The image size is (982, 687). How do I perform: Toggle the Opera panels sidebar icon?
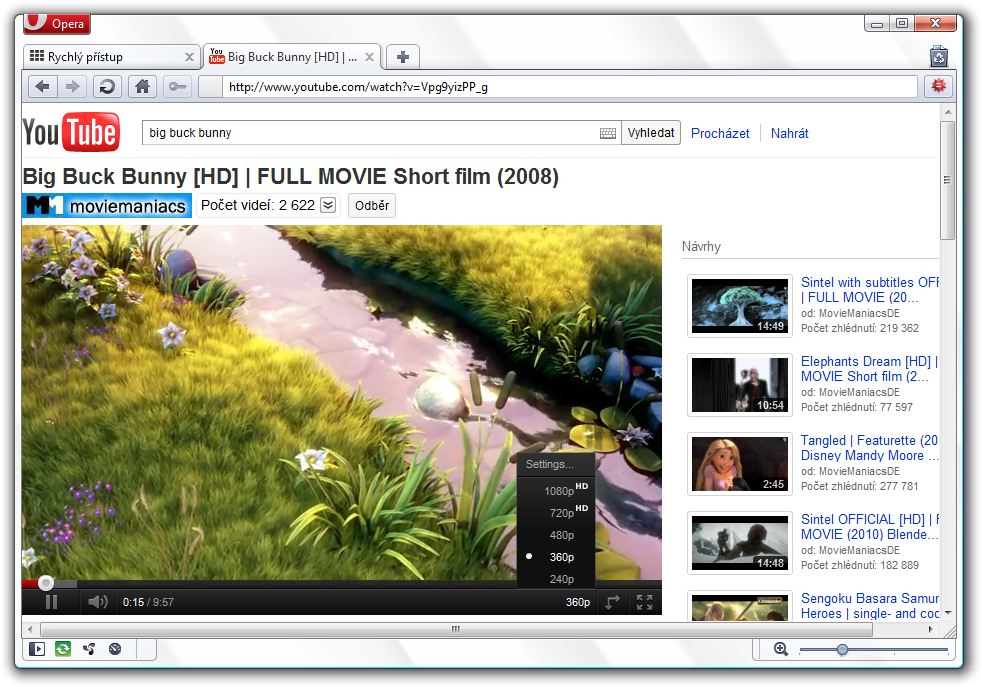pos(37,649)
